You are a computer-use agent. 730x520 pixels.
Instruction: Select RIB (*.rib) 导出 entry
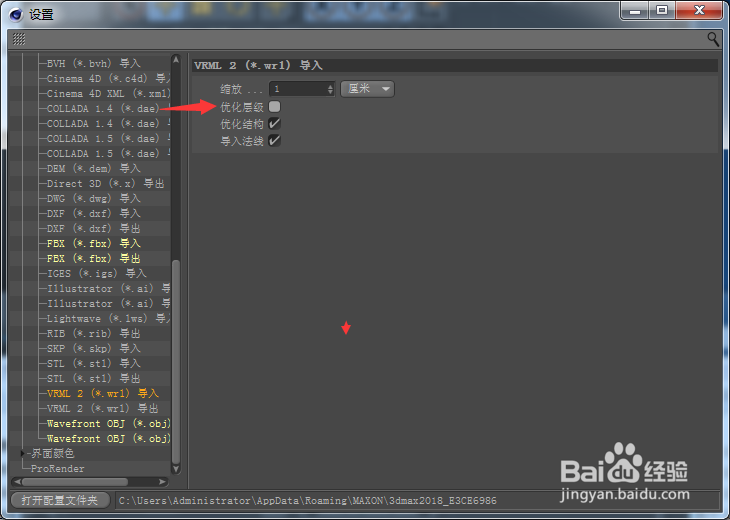click(94, 333)
